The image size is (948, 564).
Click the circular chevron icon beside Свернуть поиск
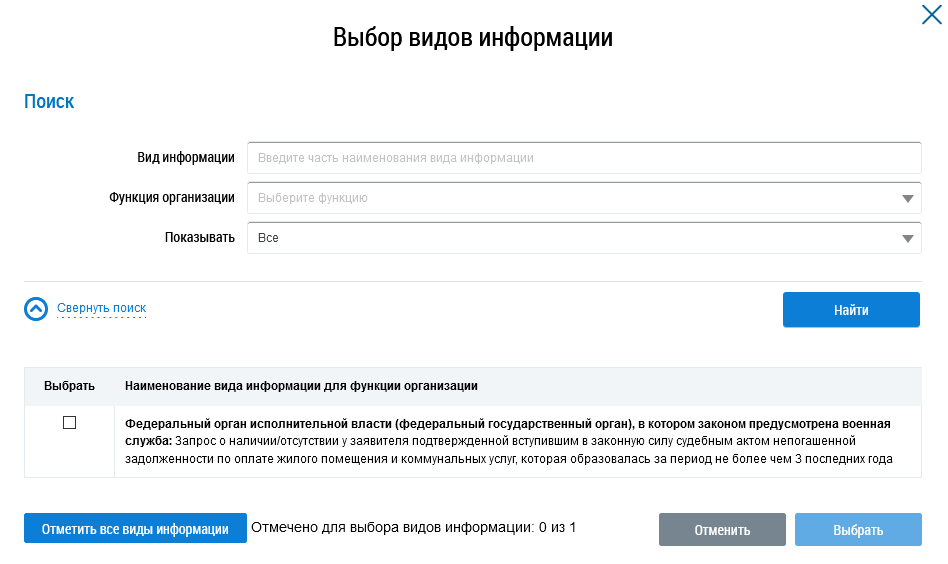[36, 309]
